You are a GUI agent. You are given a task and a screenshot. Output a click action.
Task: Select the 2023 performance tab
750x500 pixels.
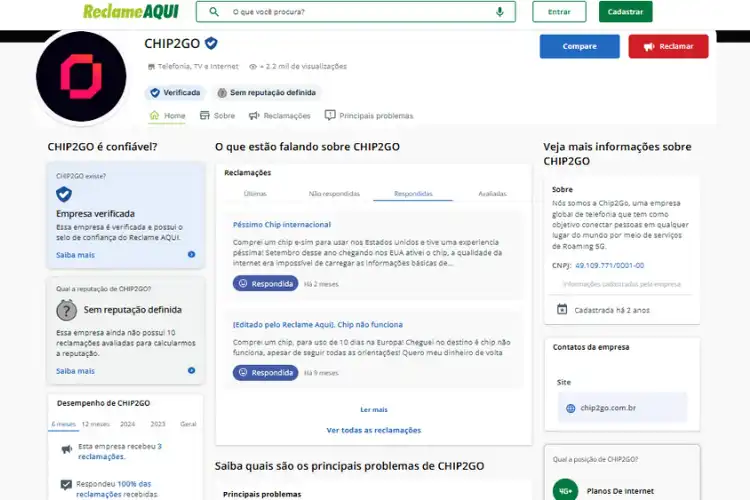158,424
